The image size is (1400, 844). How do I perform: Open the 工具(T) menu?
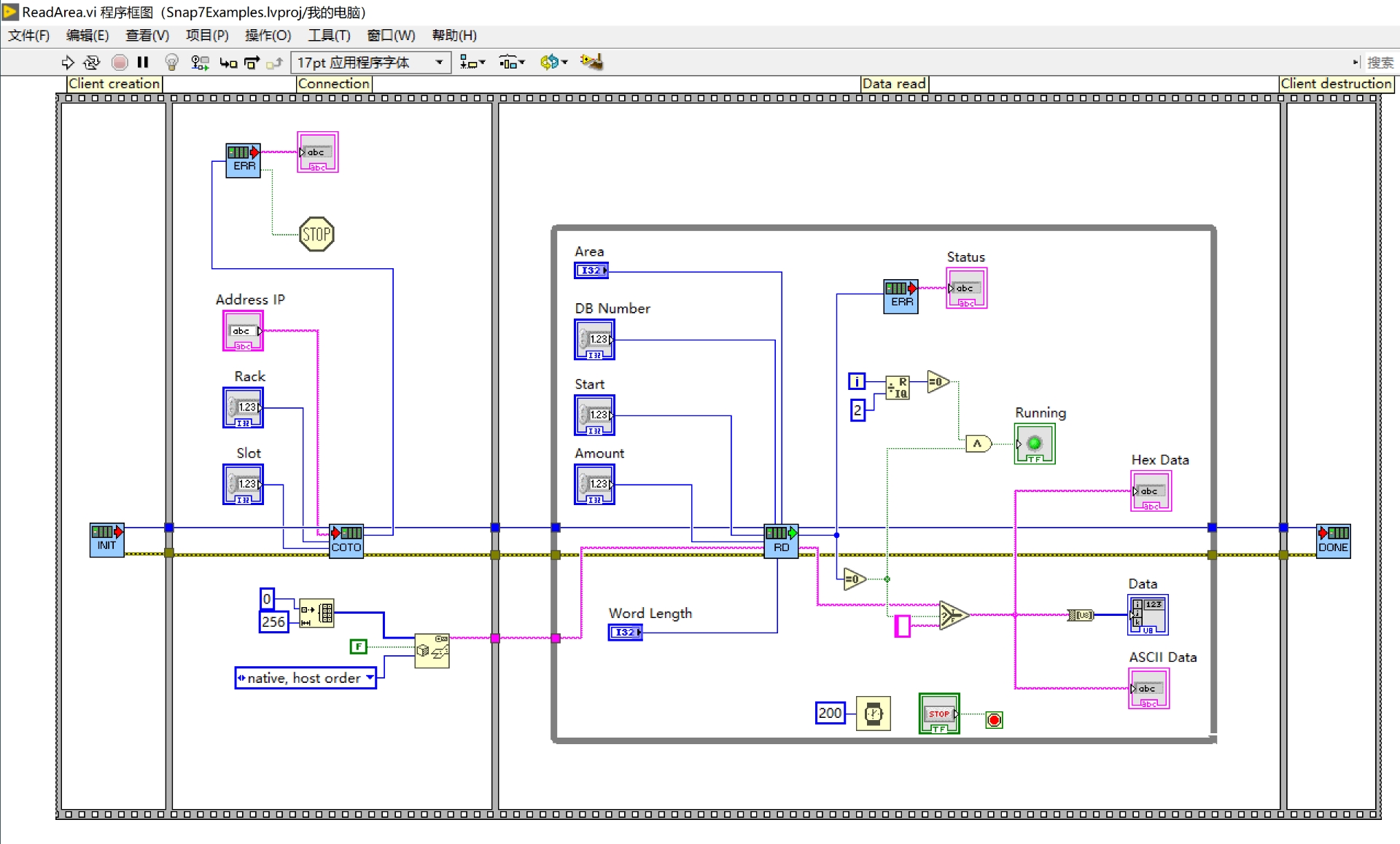point(329,35)
